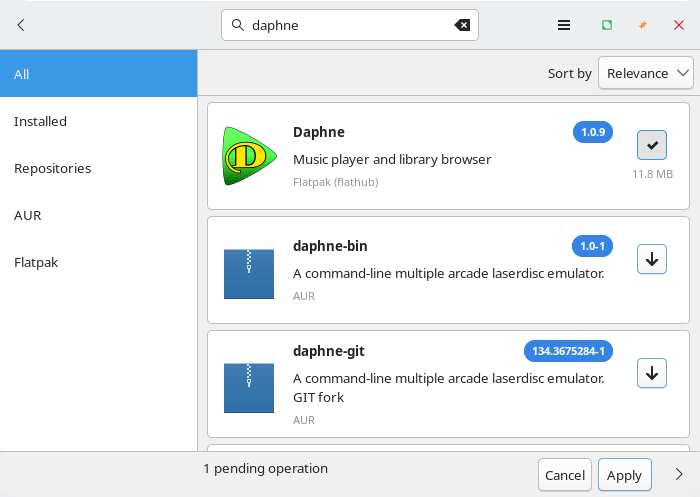
Task: Clear the daphne search text
Action: pyautogui.click(x=462, y=25)
